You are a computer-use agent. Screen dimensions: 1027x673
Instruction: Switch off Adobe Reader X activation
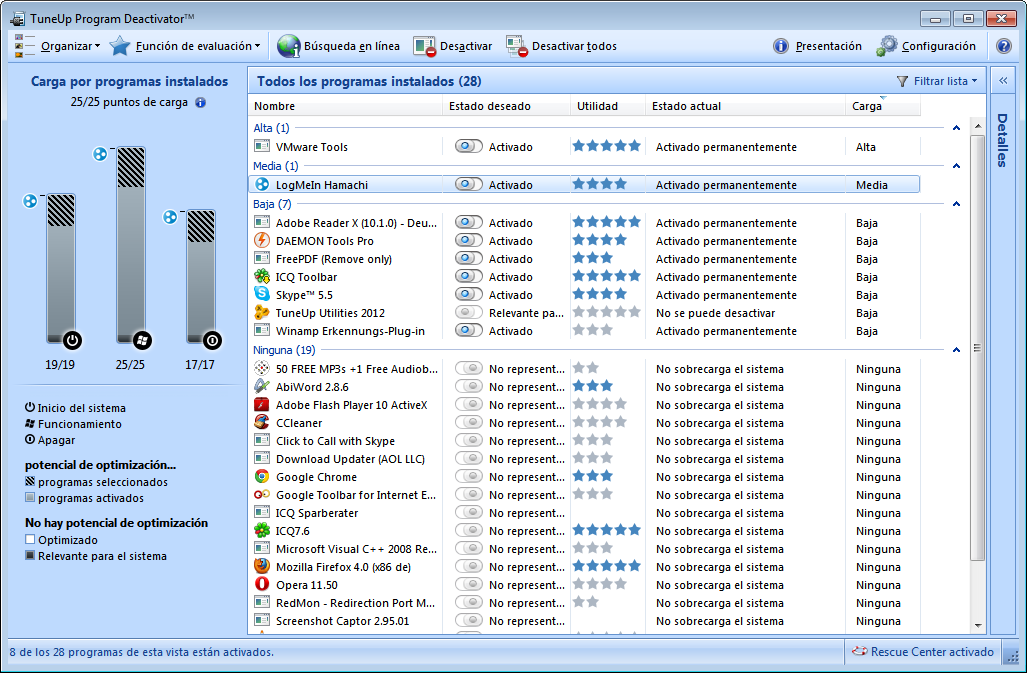click(468, 223)
